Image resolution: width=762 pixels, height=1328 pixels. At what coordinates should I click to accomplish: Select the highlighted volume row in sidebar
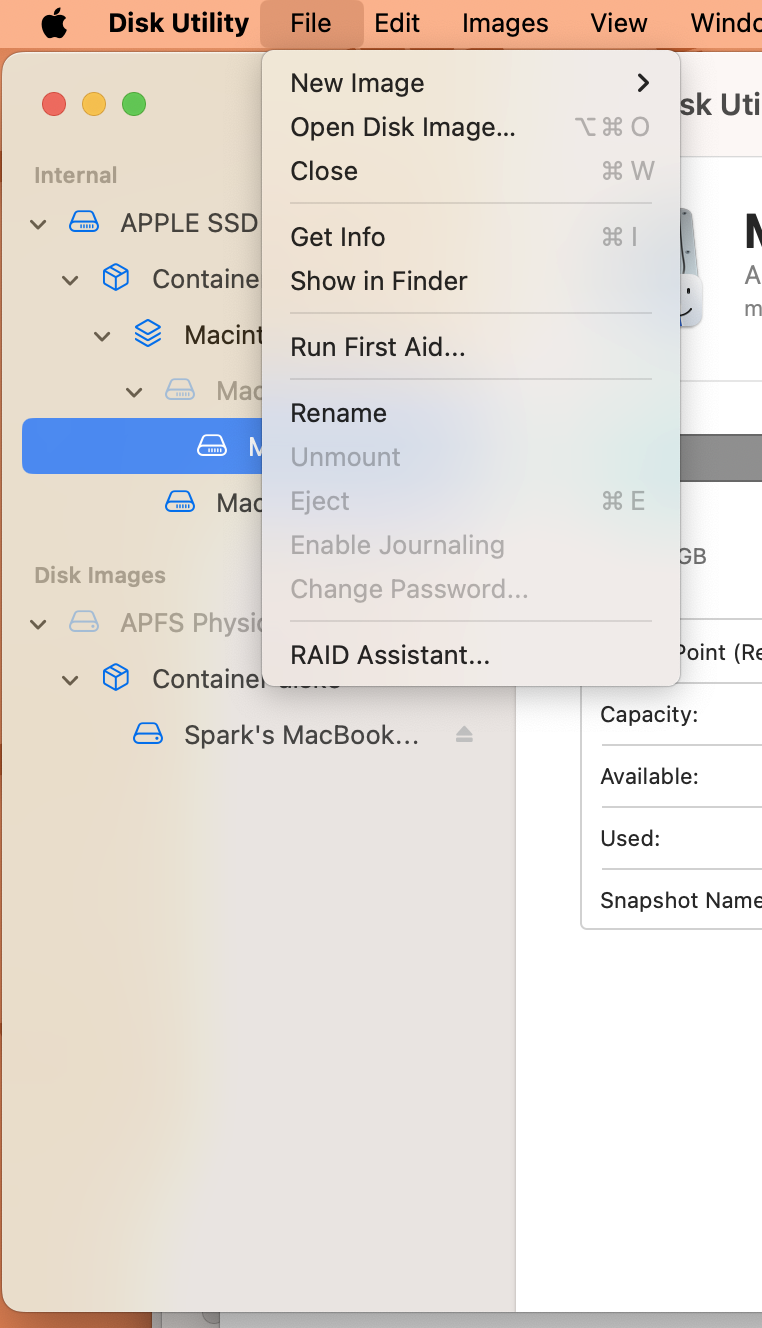click(x=142, y=446)
